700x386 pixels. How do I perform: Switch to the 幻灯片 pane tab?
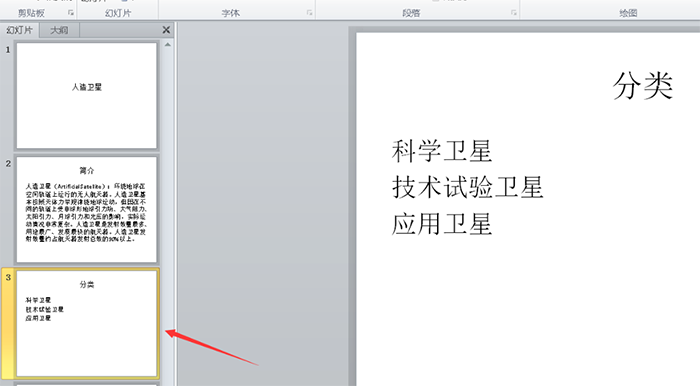click(20, 30)
